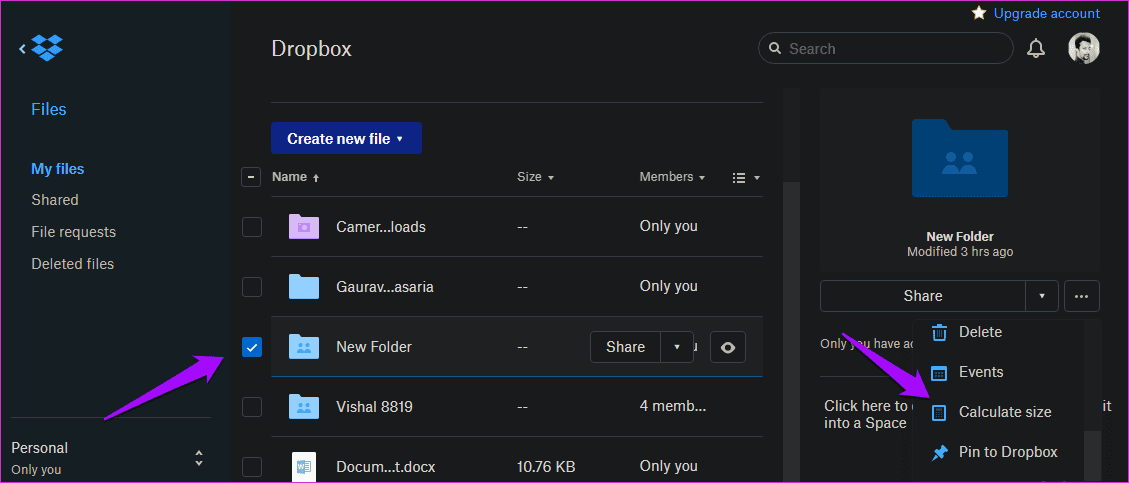Open the Vishal 8819 folder name
Viewport: 1129px width, 483px height.
pos(374,407)
